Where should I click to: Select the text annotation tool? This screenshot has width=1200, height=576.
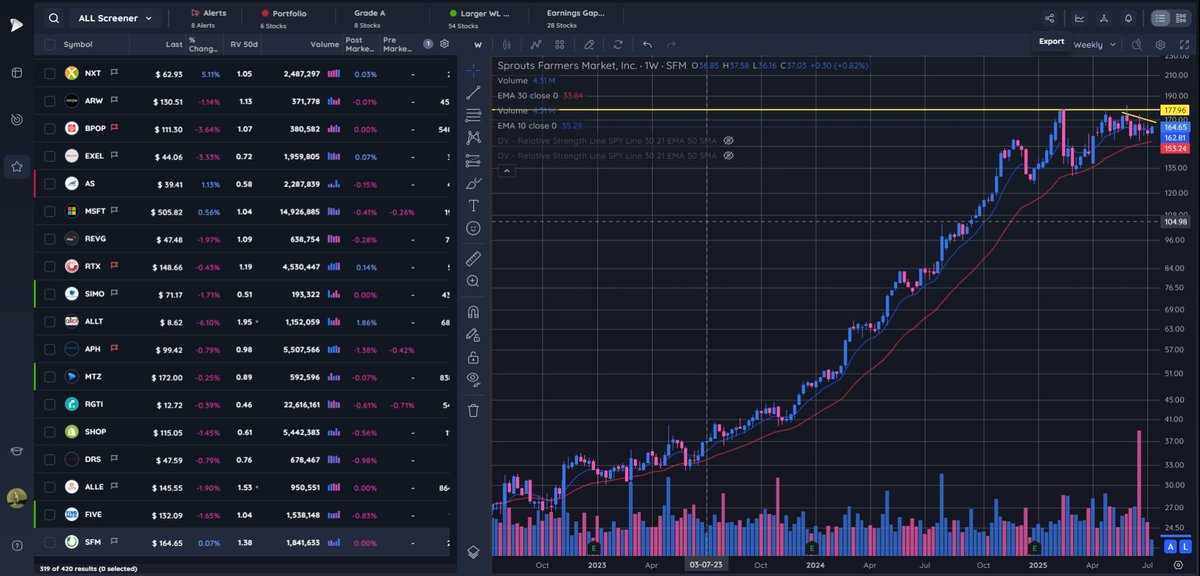point(474,205)
